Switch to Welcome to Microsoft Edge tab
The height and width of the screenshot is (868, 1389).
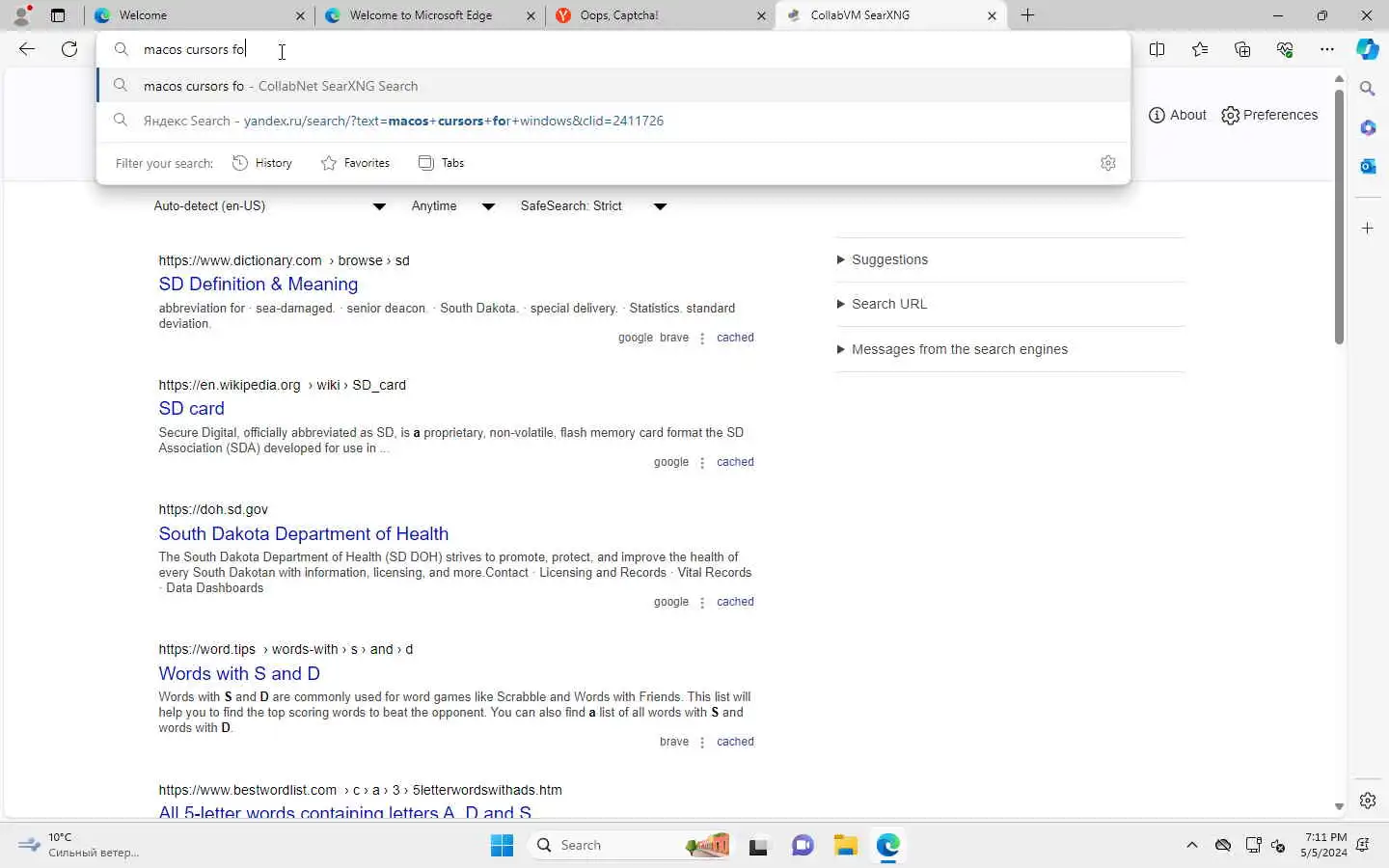[429, 15]
